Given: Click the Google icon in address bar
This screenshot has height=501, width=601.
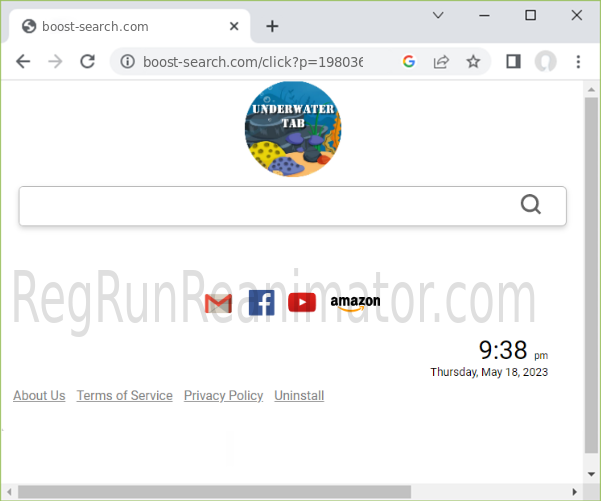Looking at the screenshot, I should [408, 62].
